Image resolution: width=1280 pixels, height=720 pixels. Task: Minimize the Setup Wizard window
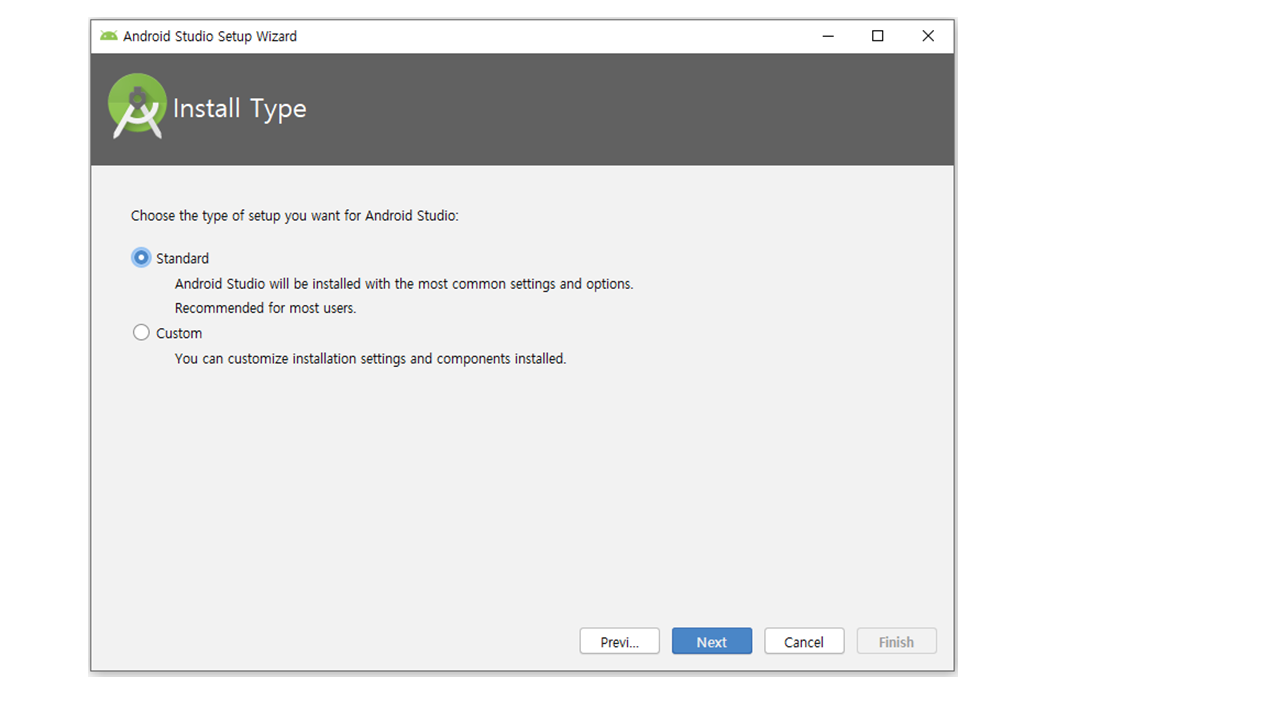(828, 36)
